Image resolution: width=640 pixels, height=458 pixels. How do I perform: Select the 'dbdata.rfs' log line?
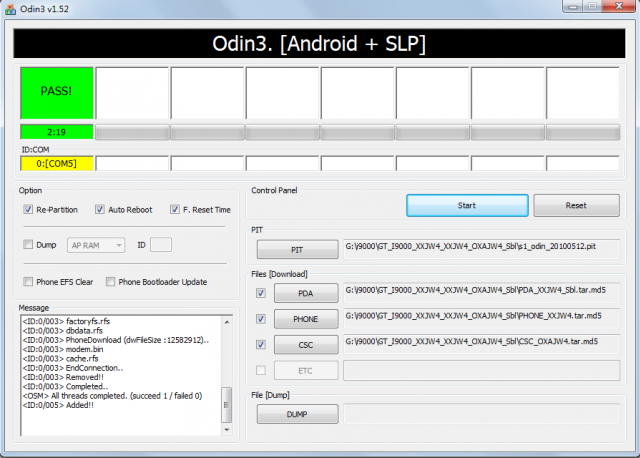[62, 330]
